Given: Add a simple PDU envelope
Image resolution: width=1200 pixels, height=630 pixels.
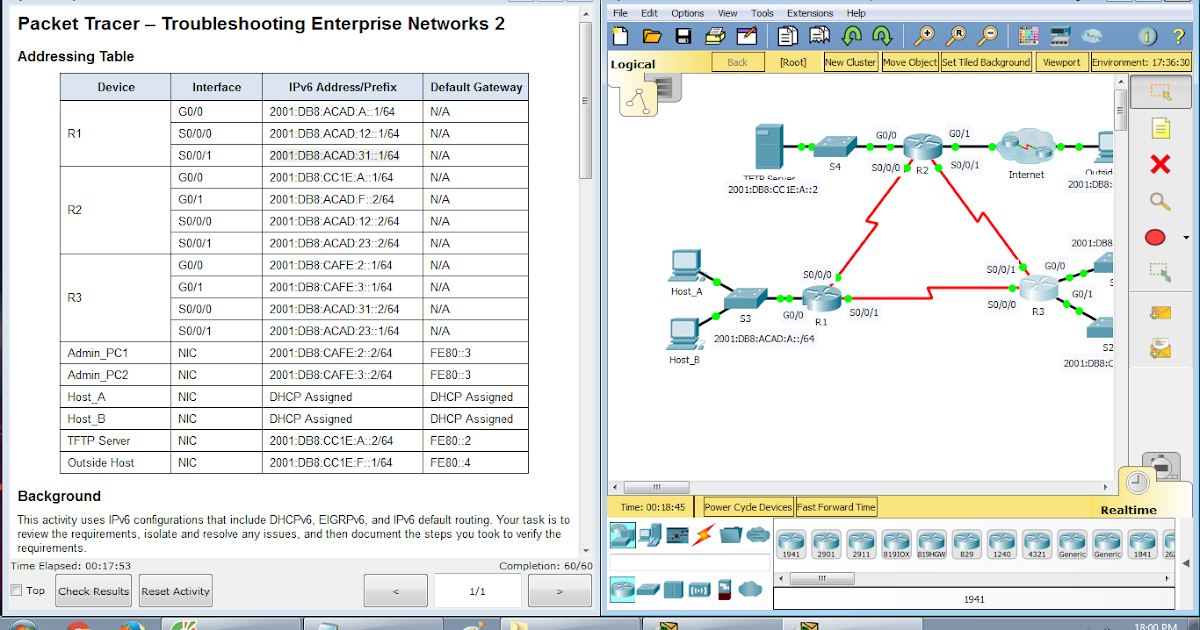Looking at the screenshot, I should [x=1160, y=313].
